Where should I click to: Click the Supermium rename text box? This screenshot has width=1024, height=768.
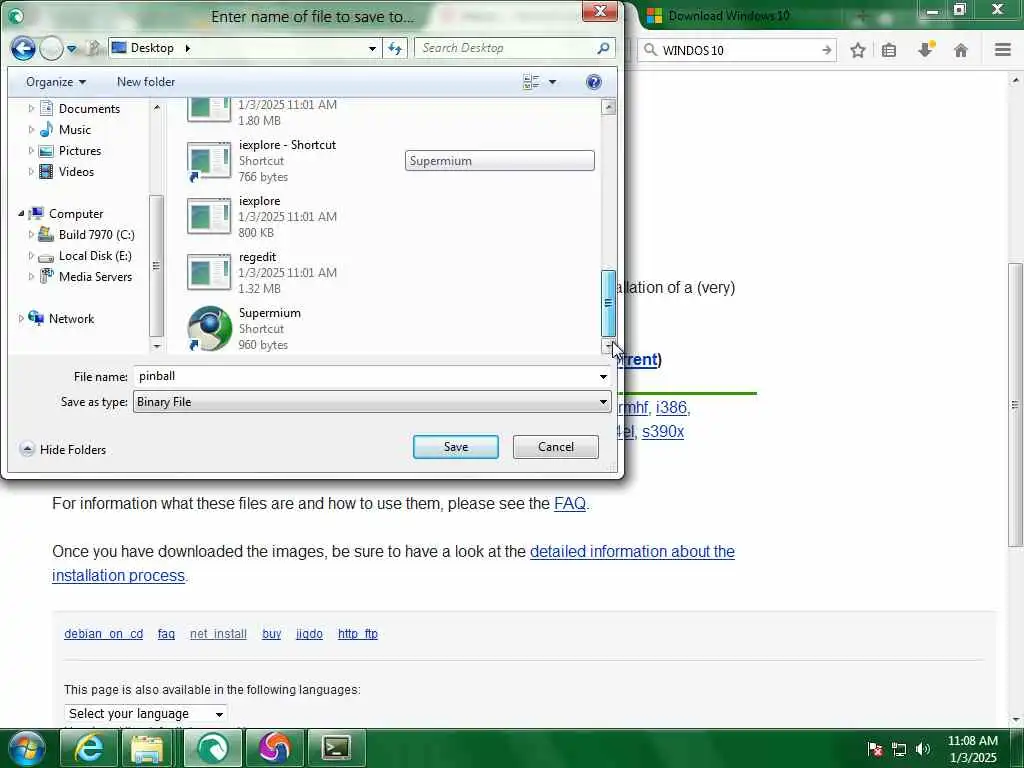pyautogui.click(x=500, y=161)
